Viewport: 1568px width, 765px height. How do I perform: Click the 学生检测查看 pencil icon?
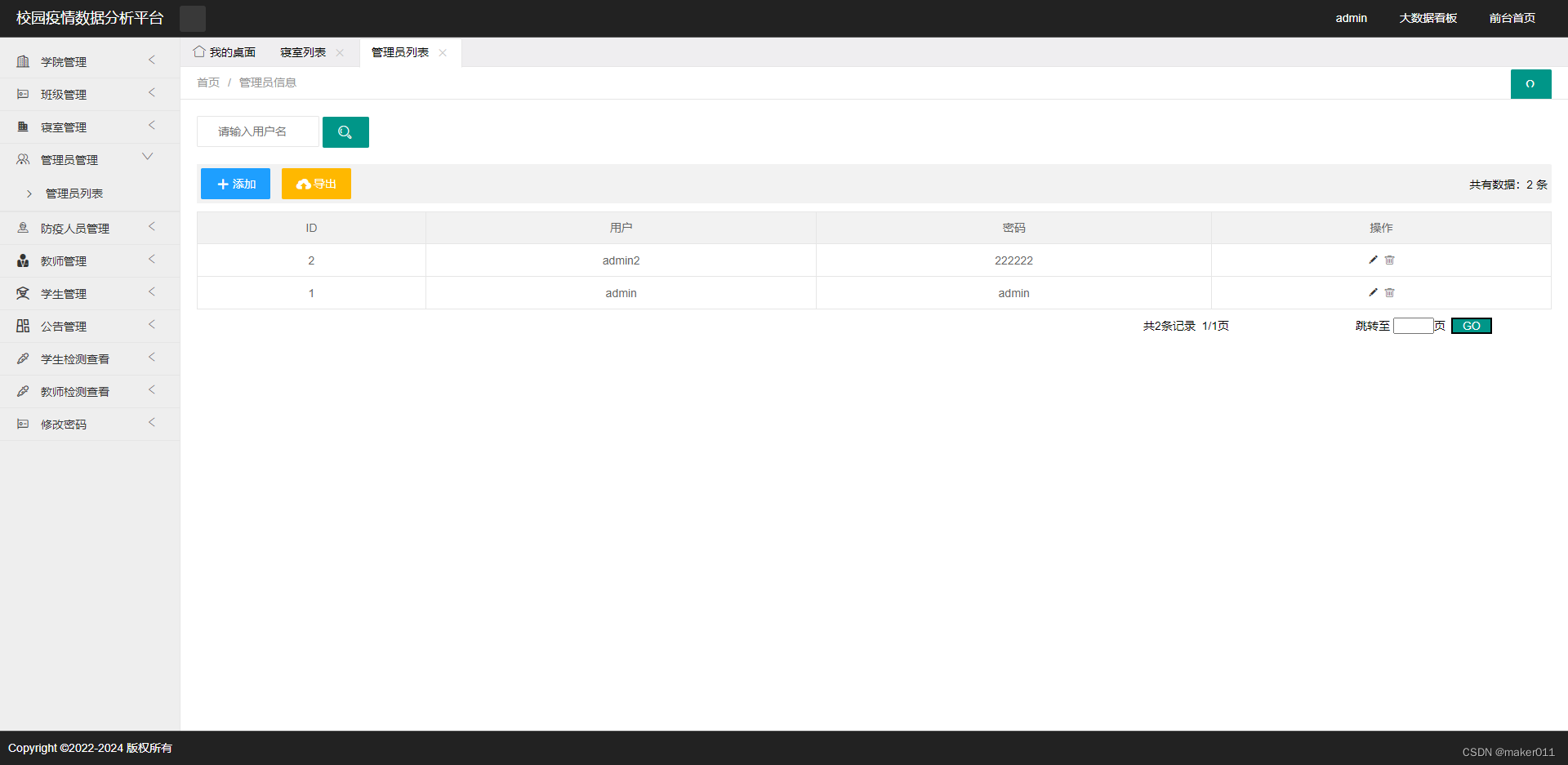click(x=23, y=359)
